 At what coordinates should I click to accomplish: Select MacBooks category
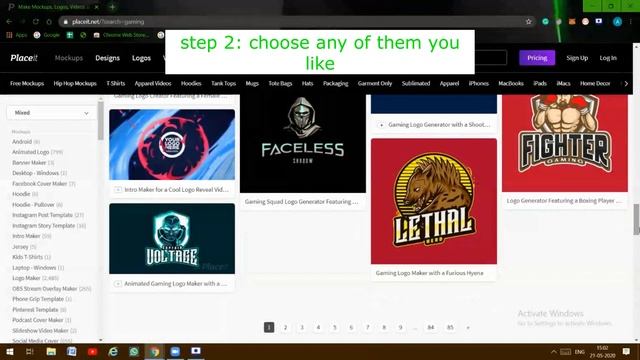[x=511, y=83]
